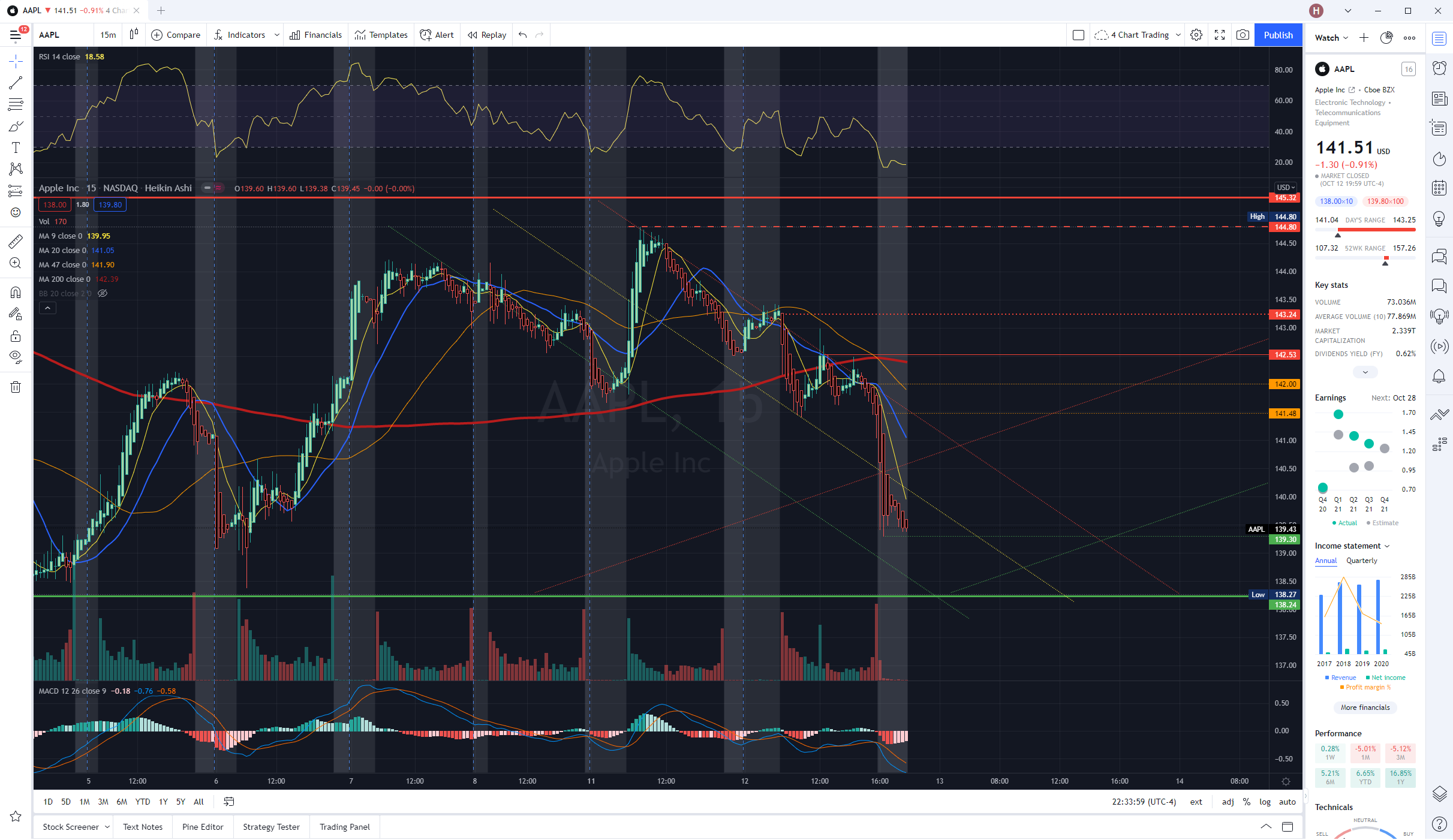Image resolution: width=1453 pixels, height=840 pixels.
Task: Open the candle chart style selector
Action: click(134, 35)
